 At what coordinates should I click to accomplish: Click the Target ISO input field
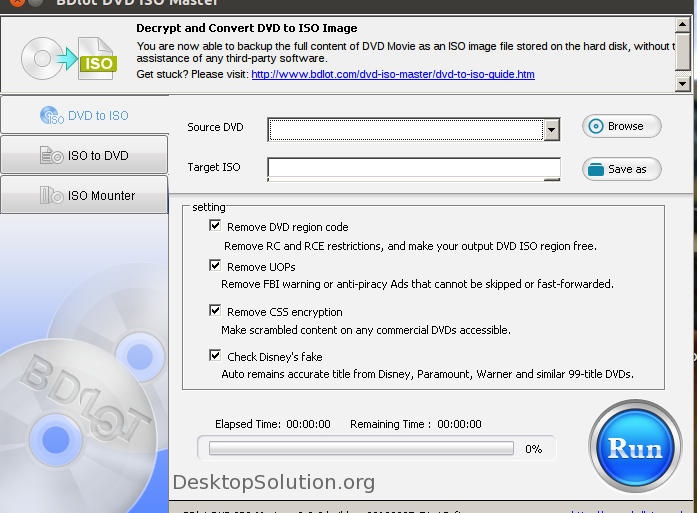coord(414,168)
